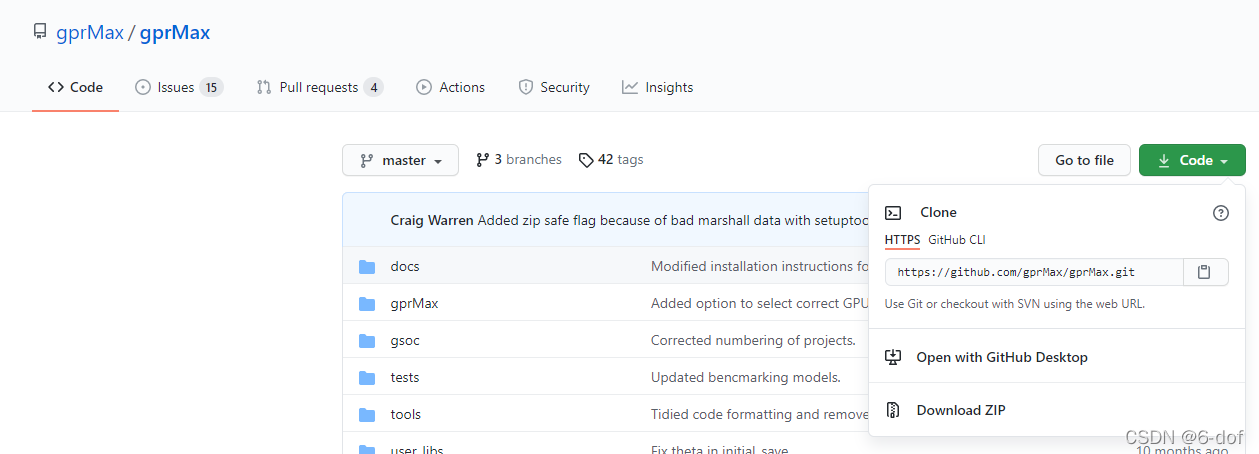Copy the clone URL with clipboard icon
This screenshot has width=1259, height=454.
tap(1205, 272)
